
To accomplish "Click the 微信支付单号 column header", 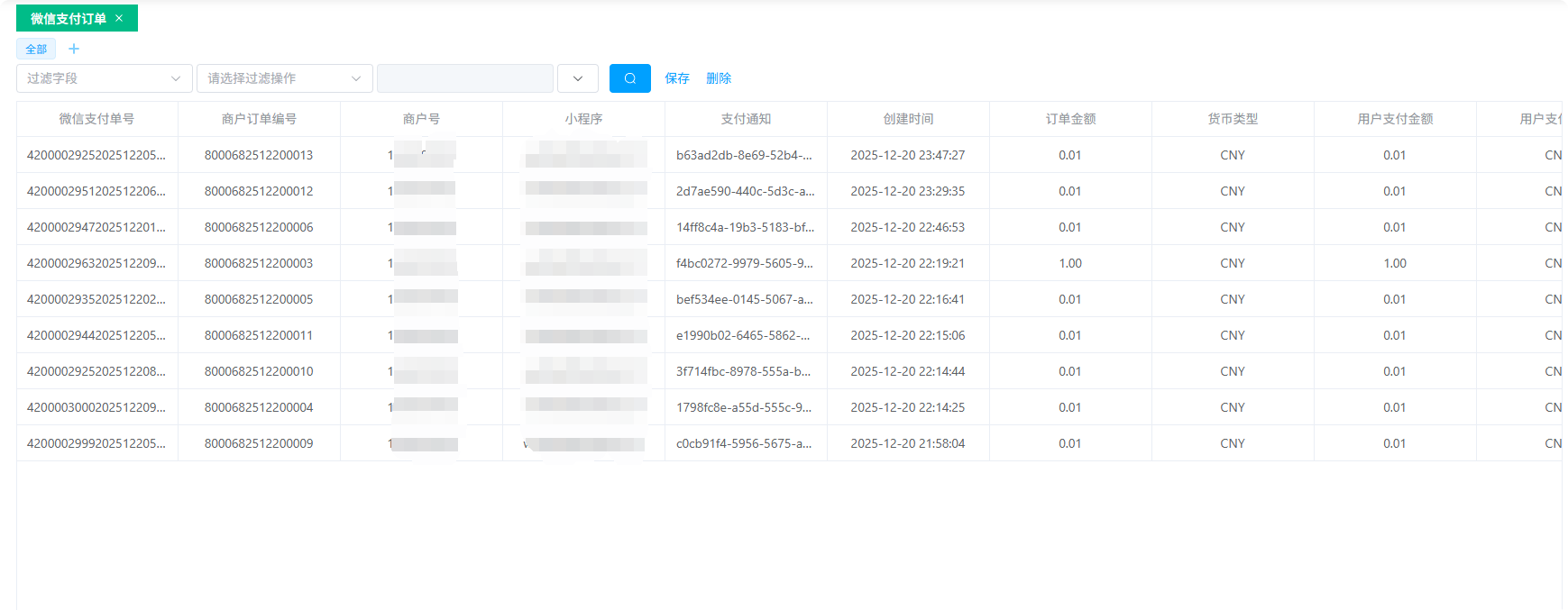I will [x=96, y=119].
